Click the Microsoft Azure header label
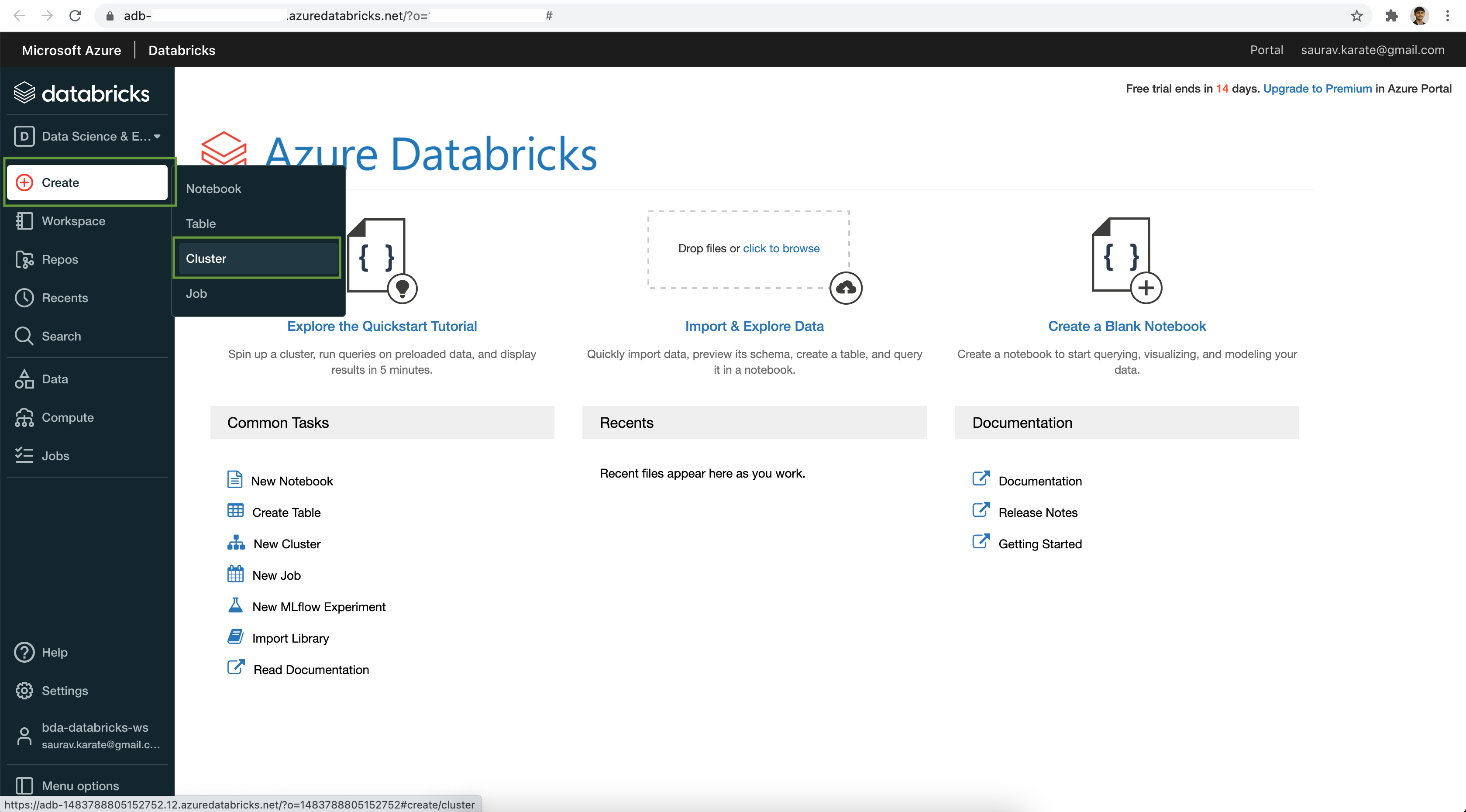 (x=72, y=50)
